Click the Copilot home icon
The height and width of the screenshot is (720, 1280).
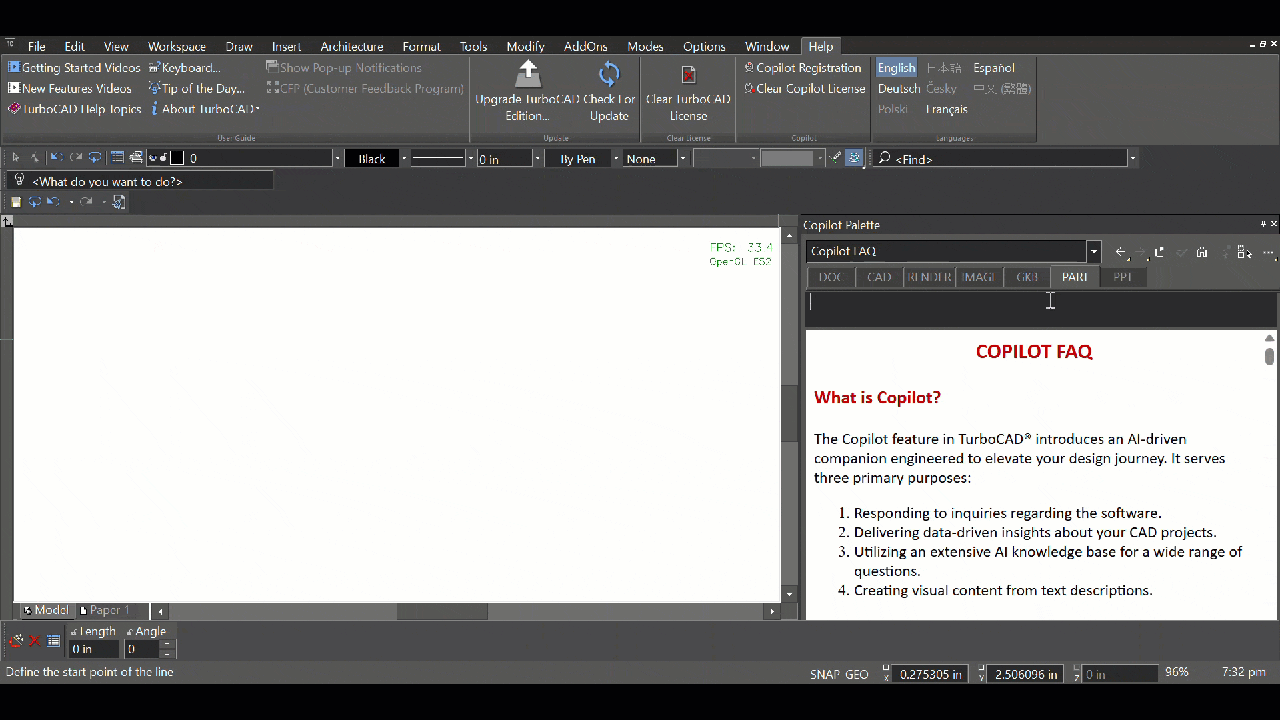[1202, 253]
